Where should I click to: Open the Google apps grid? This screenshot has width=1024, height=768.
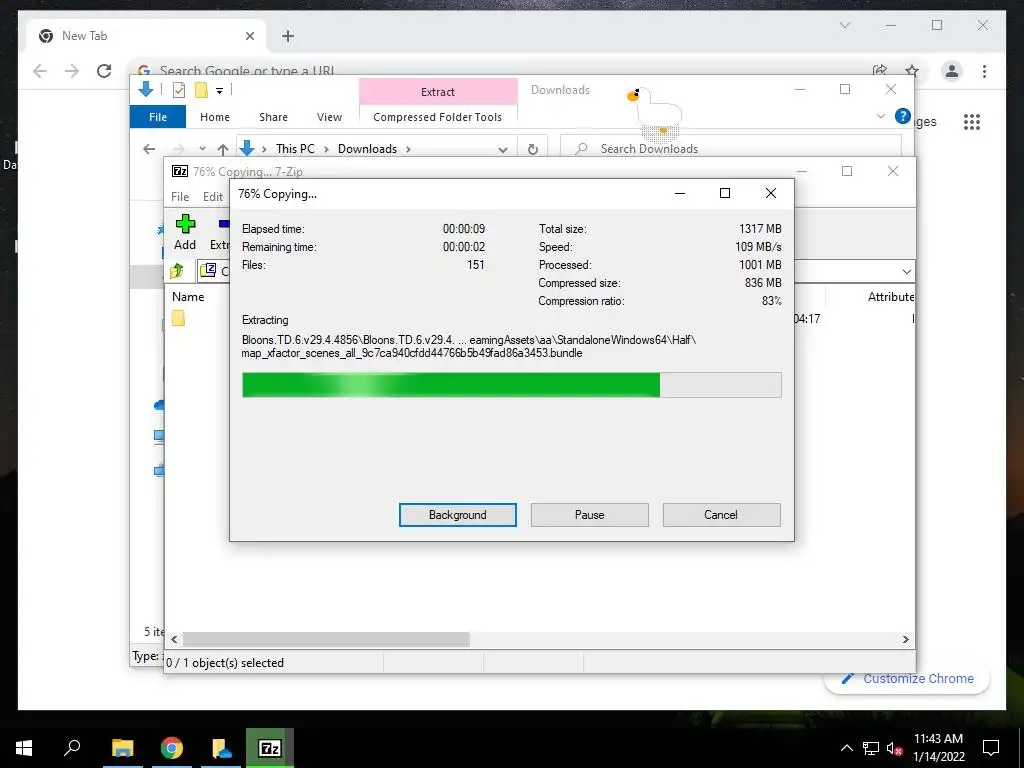[x=972, y=121]
